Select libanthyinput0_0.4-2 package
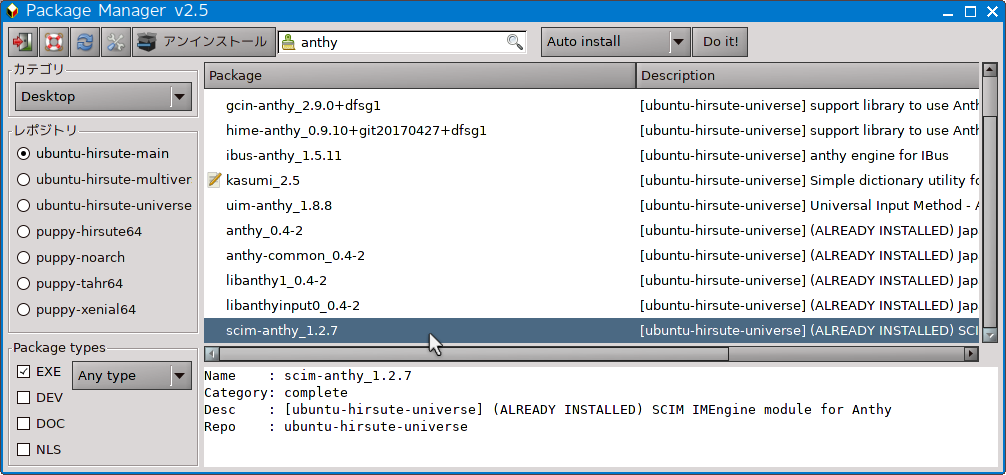Screen dimensions: 1006x475 point(592,306)
